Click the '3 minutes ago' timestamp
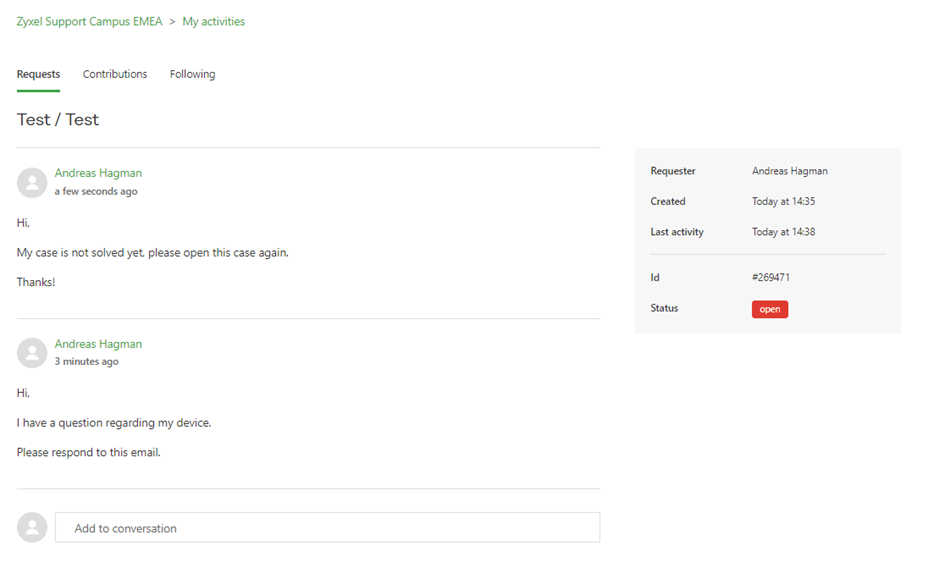Viewport: 945px width, 579px height. coord(86,361)
